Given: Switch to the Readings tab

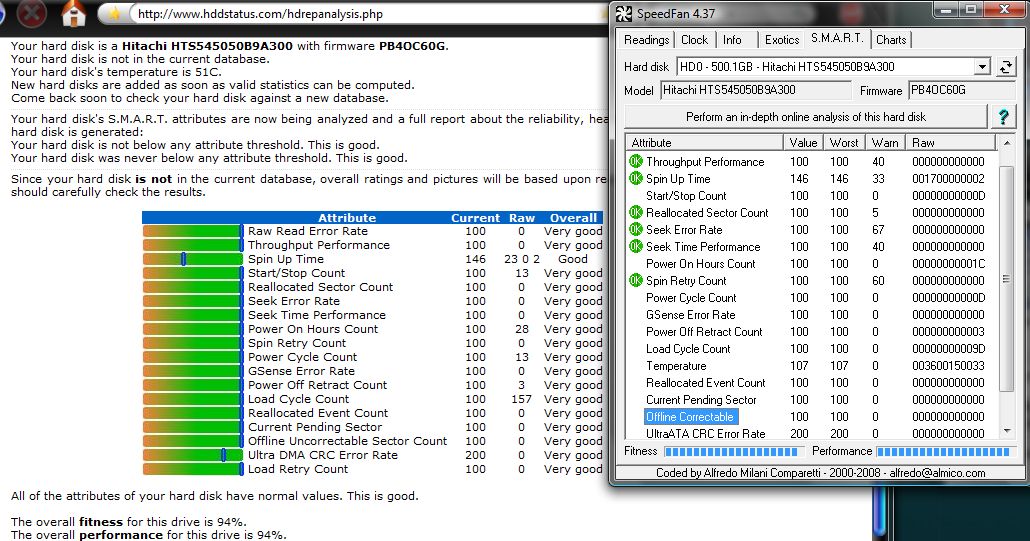Looking at the screenshot, I should [646, 40].
